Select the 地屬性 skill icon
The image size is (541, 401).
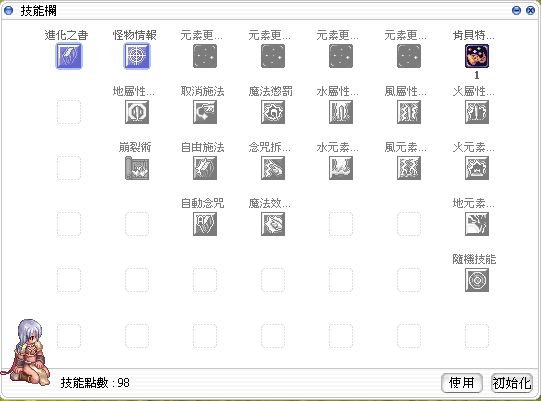click(137, 112)
